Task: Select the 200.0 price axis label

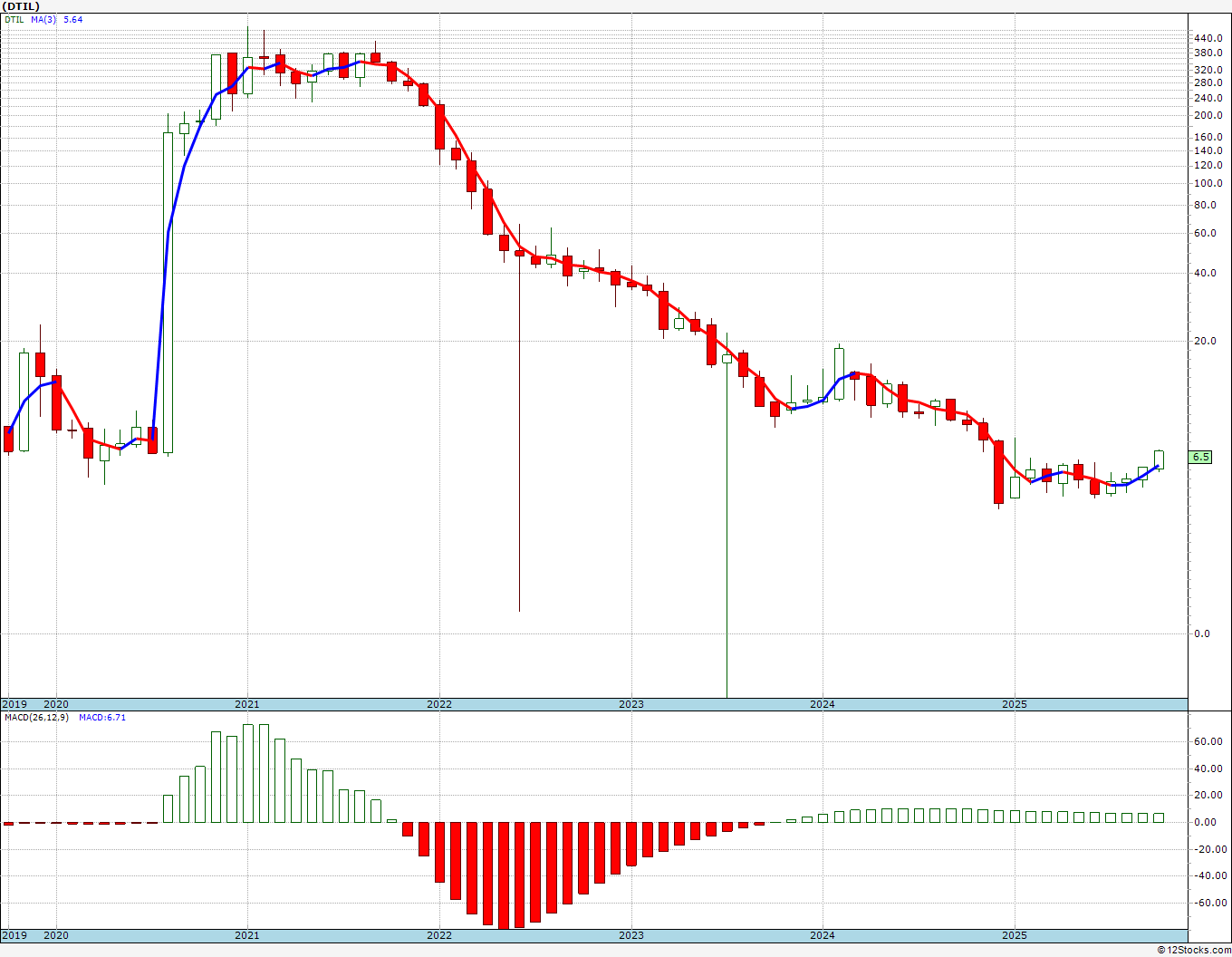Action: (1208, 115)
